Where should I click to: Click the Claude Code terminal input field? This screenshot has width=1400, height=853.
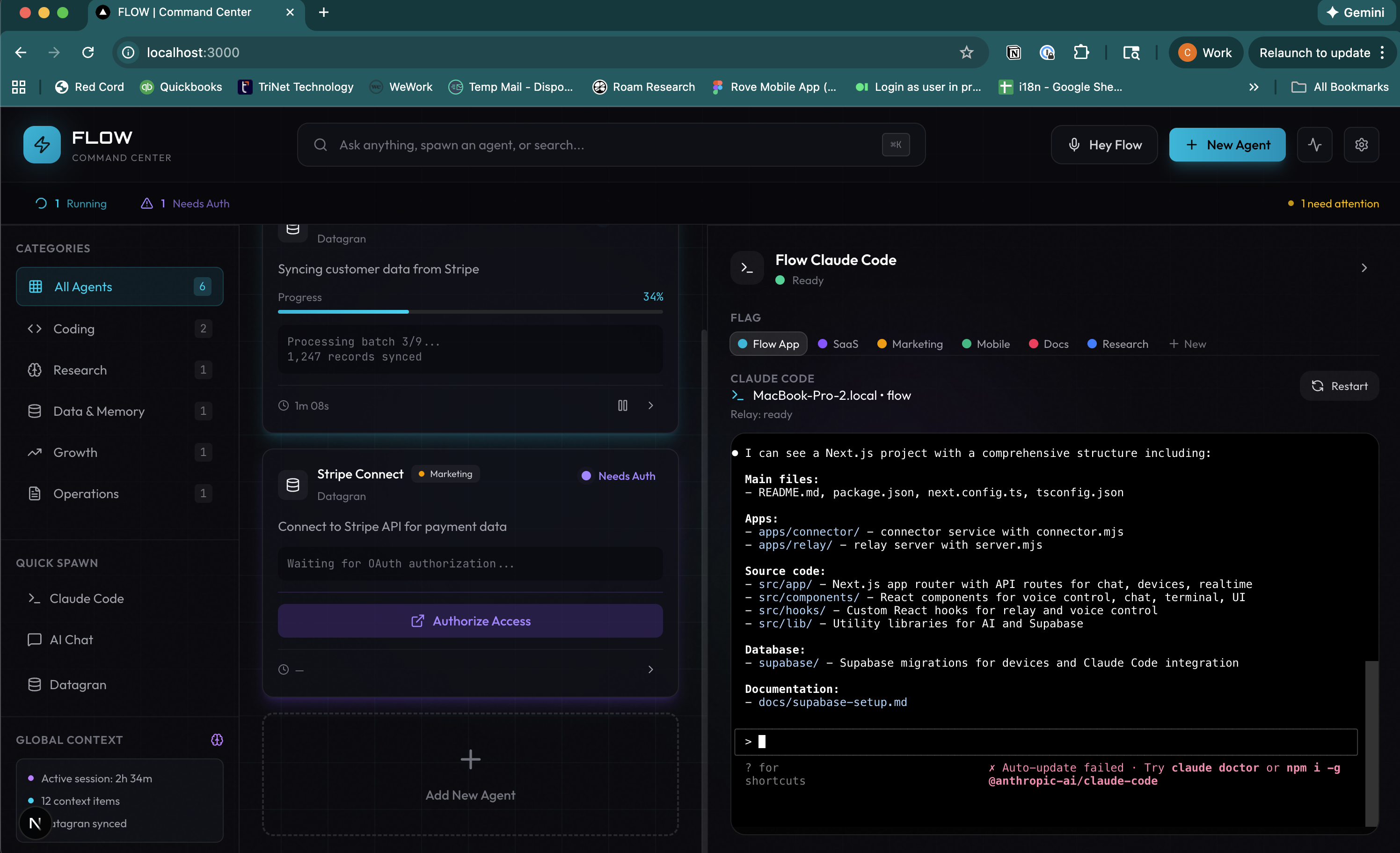coord(1045,742)
